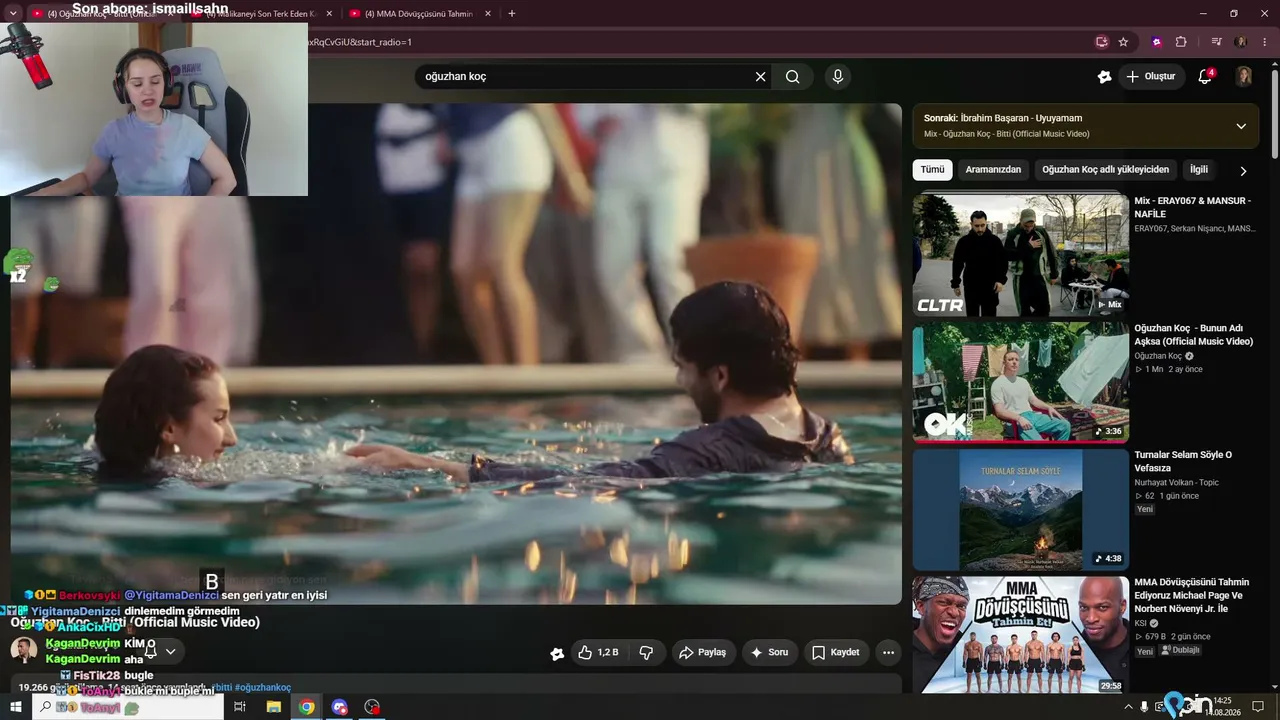Screen dimensions: 1280x720
Task: Share the video via Paylaş
Action: (x=702, y=653)
